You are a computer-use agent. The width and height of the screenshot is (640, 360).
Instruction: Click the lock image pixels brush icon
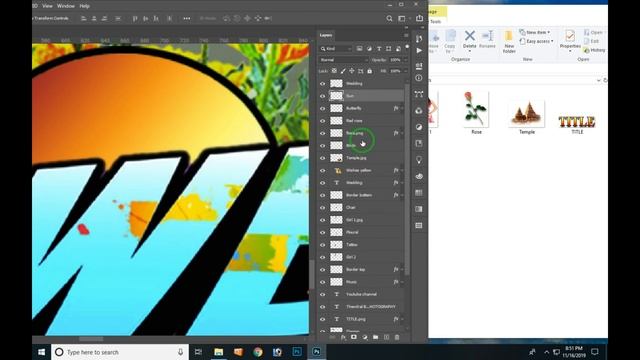click(x=343, y=71)
